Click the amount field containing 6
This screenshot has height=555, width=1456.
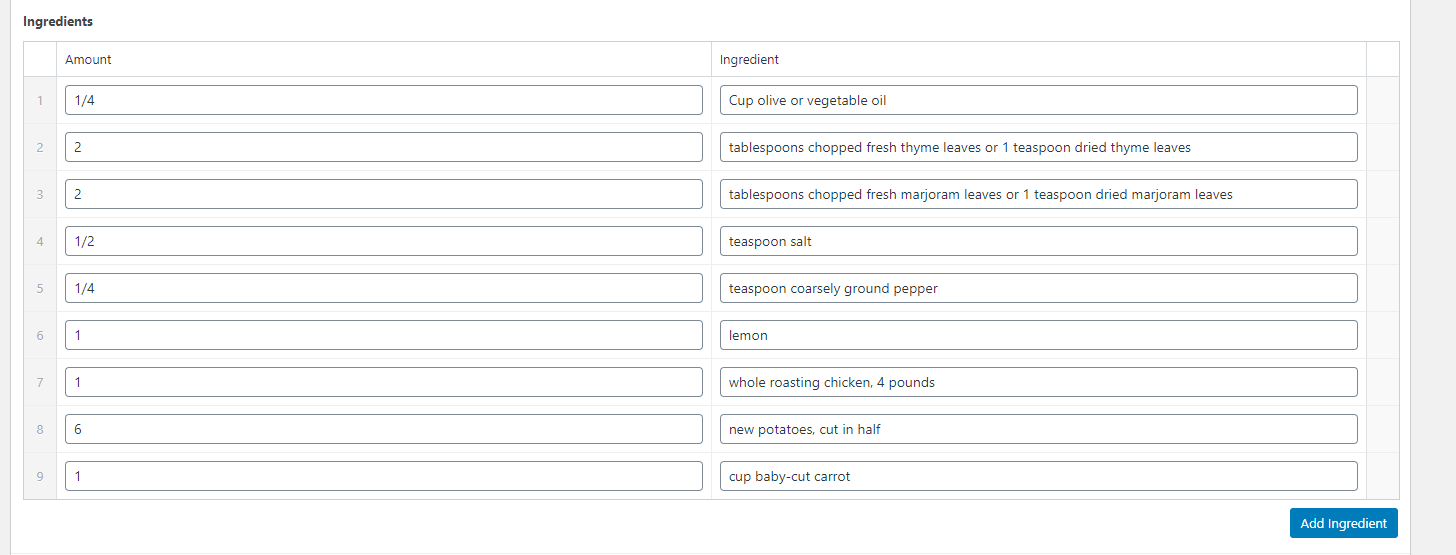point(383,429)
